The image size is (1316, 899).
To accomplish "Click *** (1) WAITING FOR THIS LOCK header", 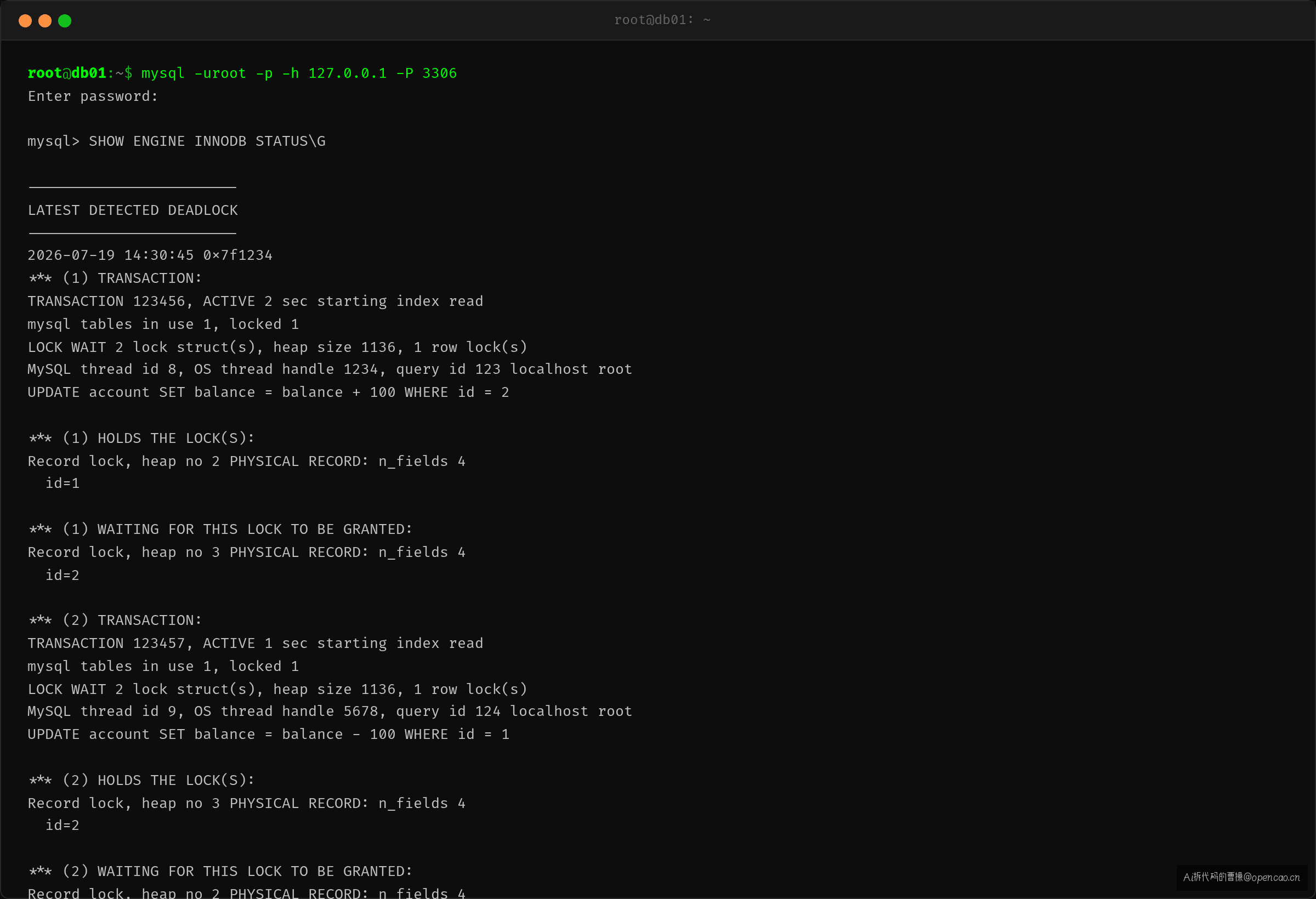I will point(220,530).
